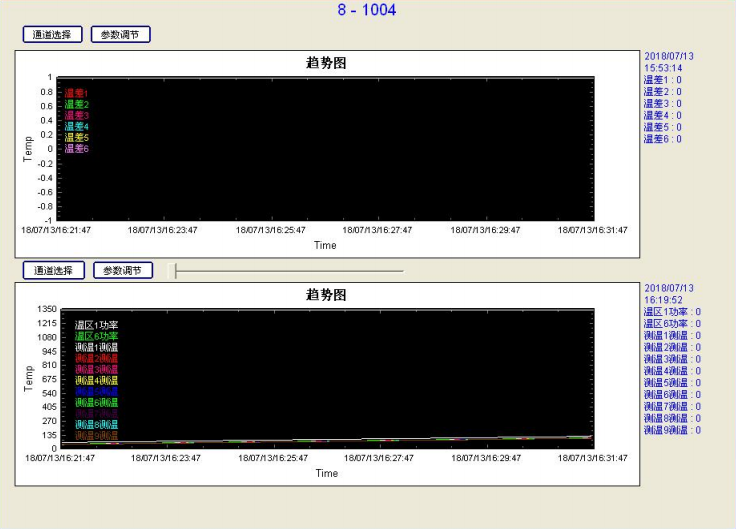Click the upper chart's 趋势图 title

(x=326, y=63)
